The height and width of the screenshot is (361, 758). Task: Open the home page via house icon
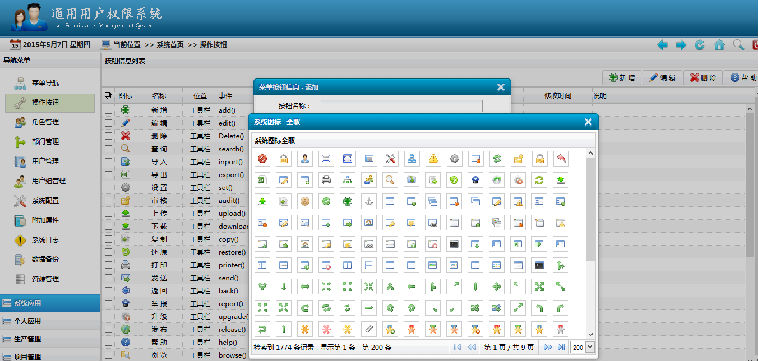pos(719,45)
